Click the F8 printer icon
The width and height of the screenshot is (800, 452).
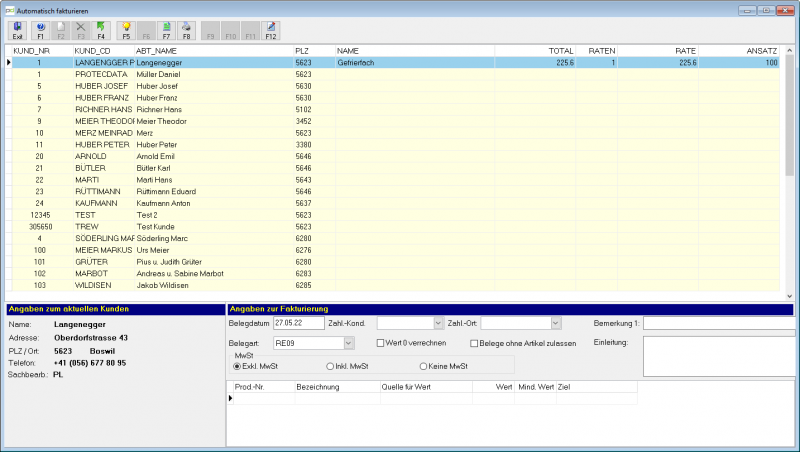[186, 31]
